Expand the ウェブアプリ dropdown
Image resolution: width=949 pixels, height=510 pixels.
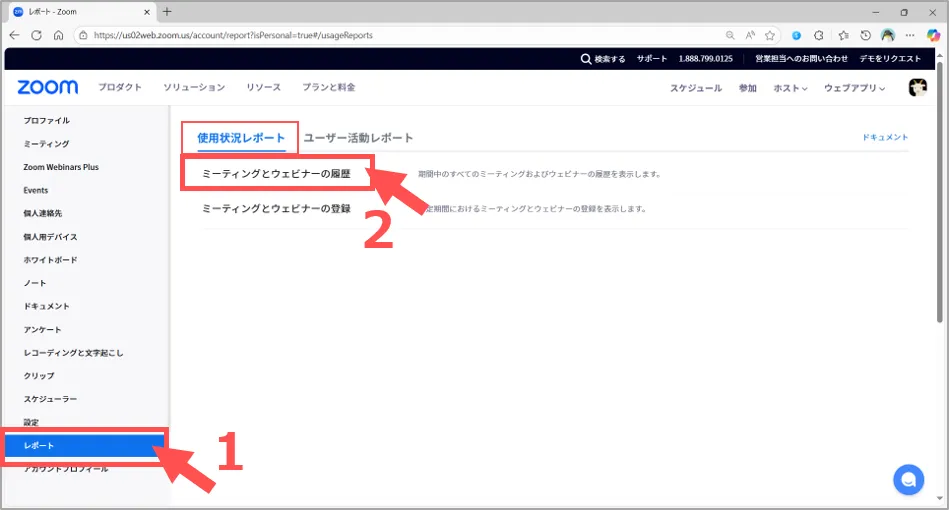[x=854, y=88]
